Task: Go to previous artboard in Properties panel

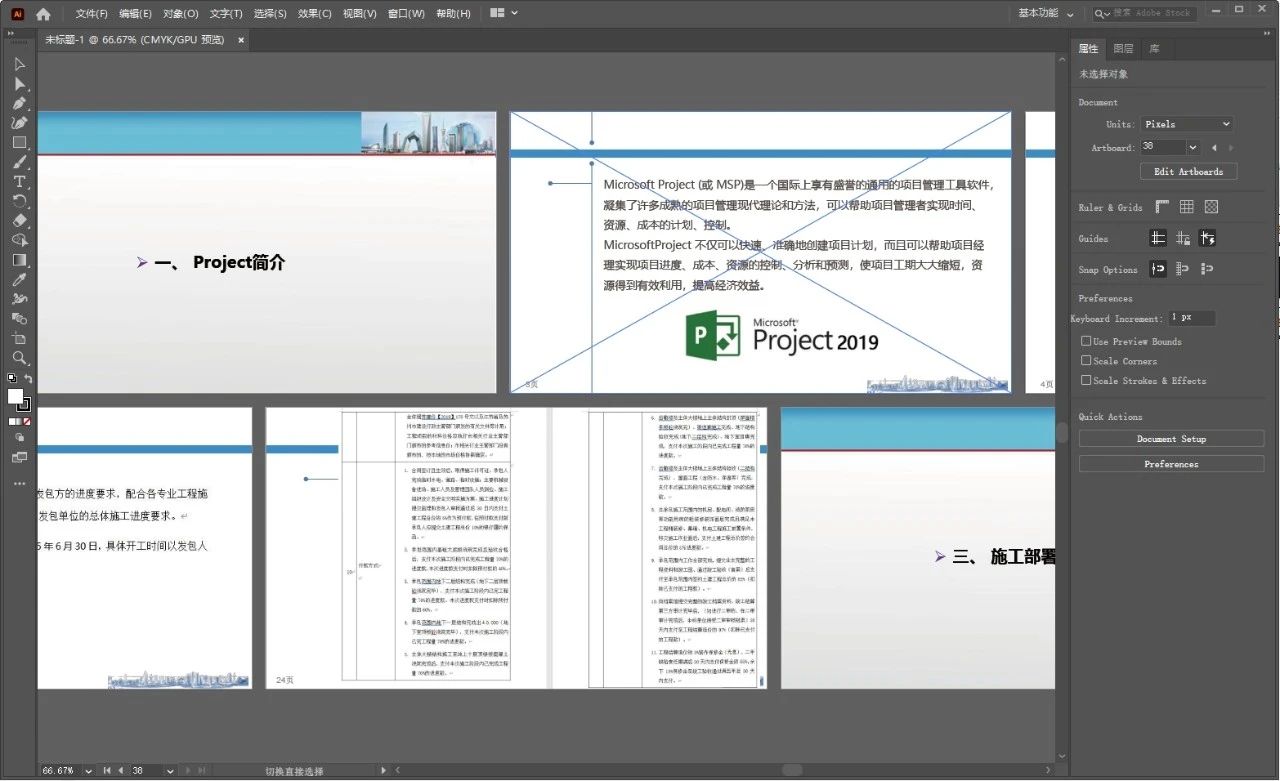Action: (x=1215, y=148)
